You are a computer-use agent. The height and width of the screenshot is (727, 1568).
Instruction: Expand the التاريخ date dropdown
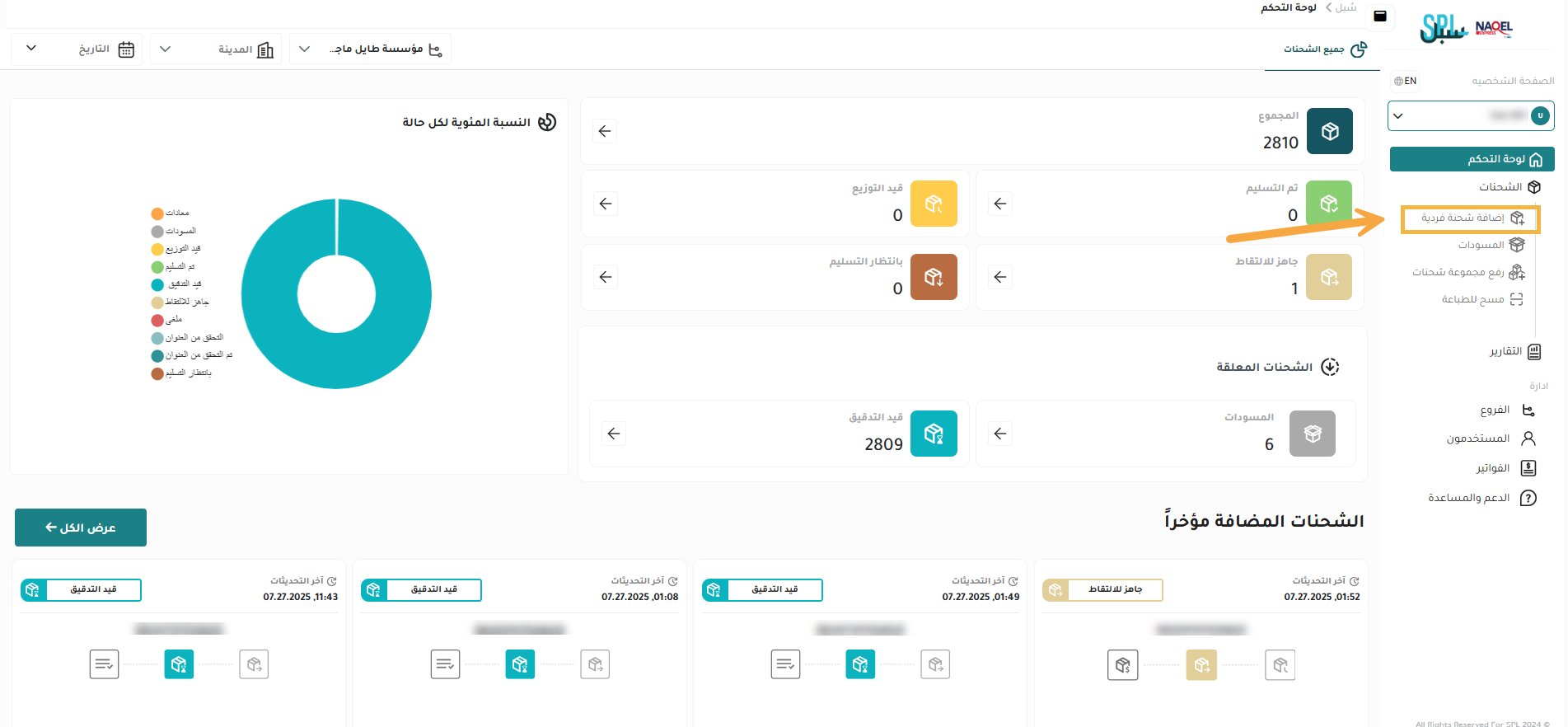click(x=77, y=49)
